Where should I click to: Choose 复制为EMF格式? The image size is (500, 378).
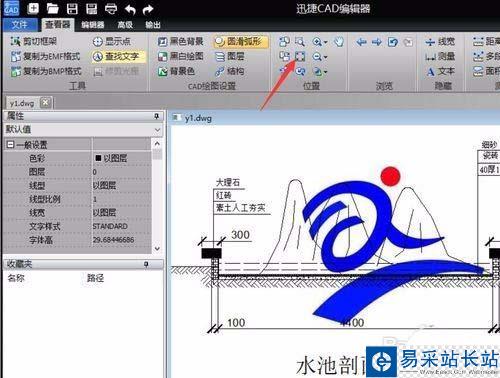coord(46,56)
